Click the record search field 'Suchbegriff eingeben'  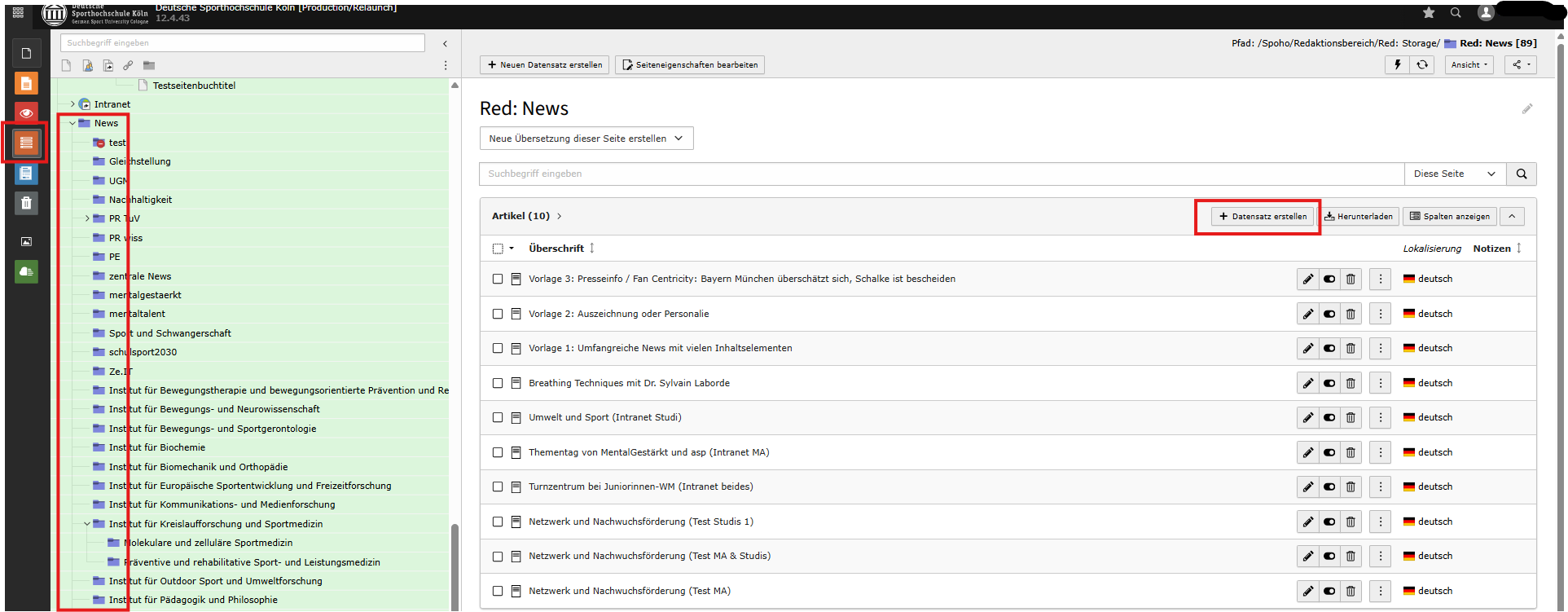click(941, 174)
